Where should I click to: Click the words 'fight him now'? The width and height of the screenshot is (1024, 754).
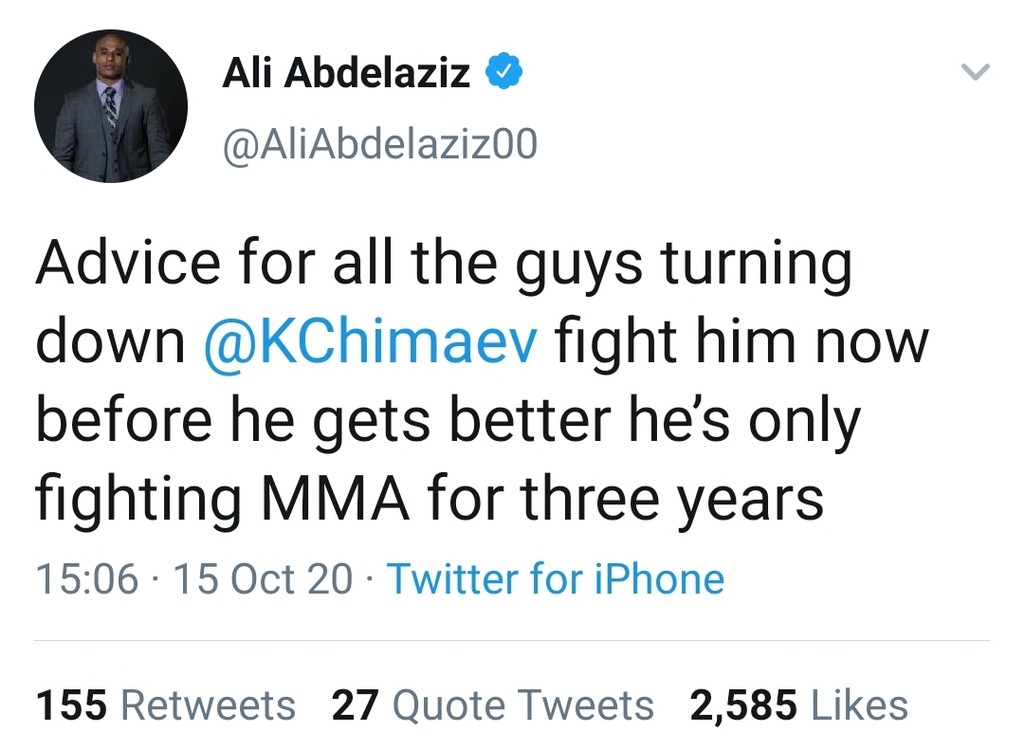742,341
